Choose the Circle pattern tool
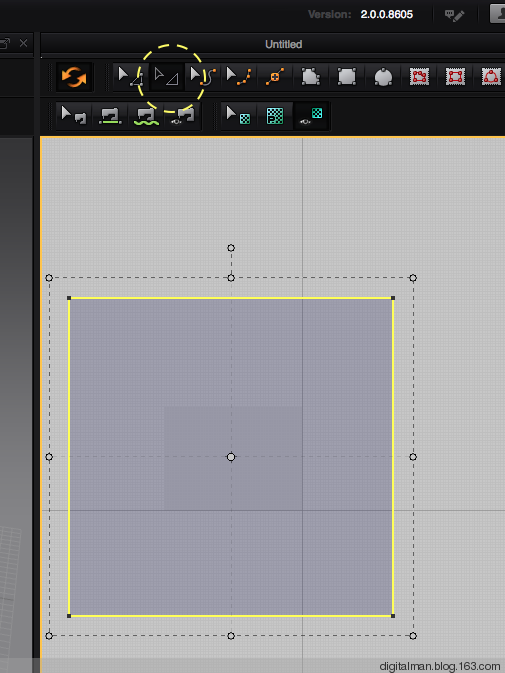505x673 pixels. pyautogui.click(x=383, y=77)
